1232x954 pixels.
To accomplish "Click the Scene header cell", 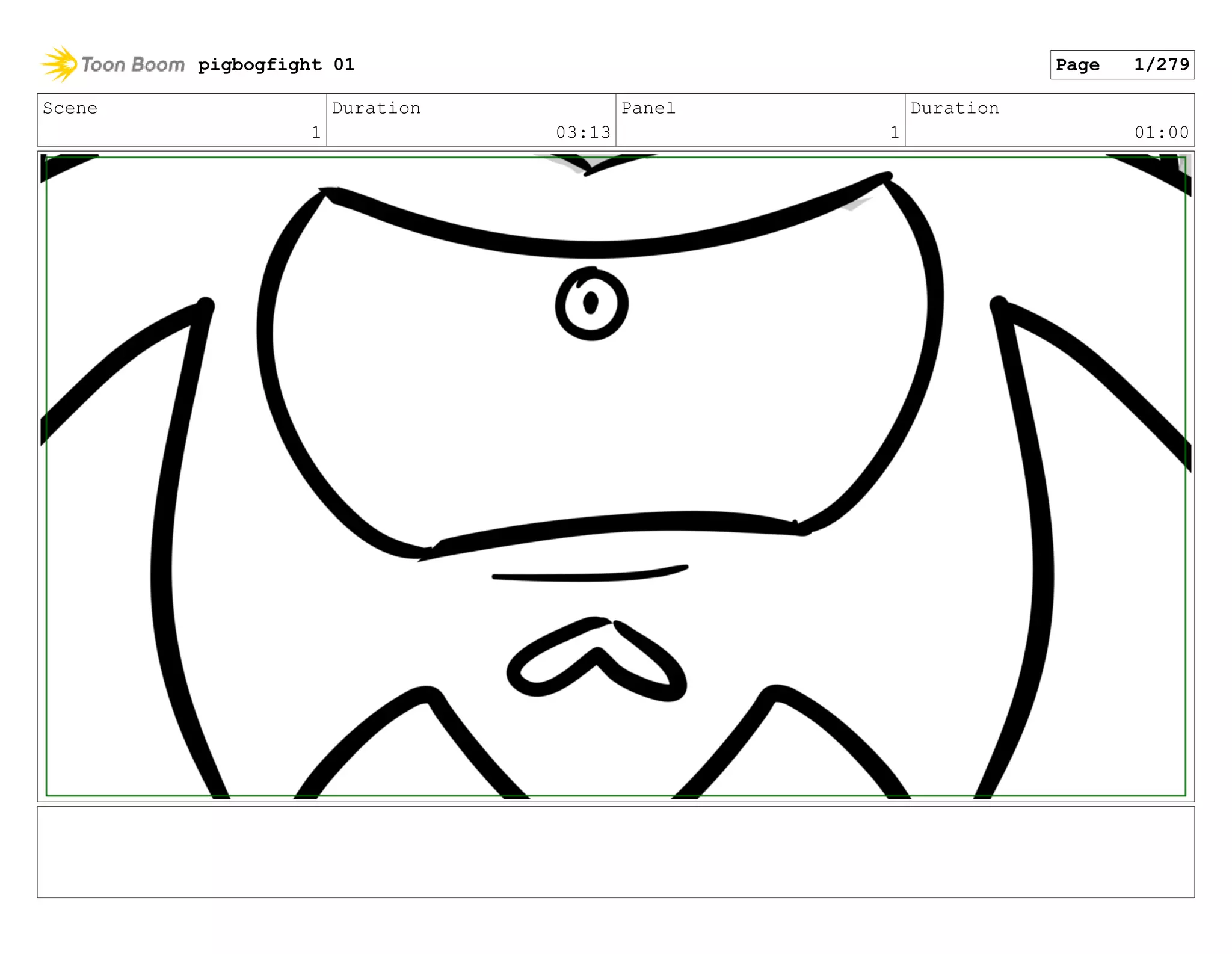I will [x=70, y=108].
